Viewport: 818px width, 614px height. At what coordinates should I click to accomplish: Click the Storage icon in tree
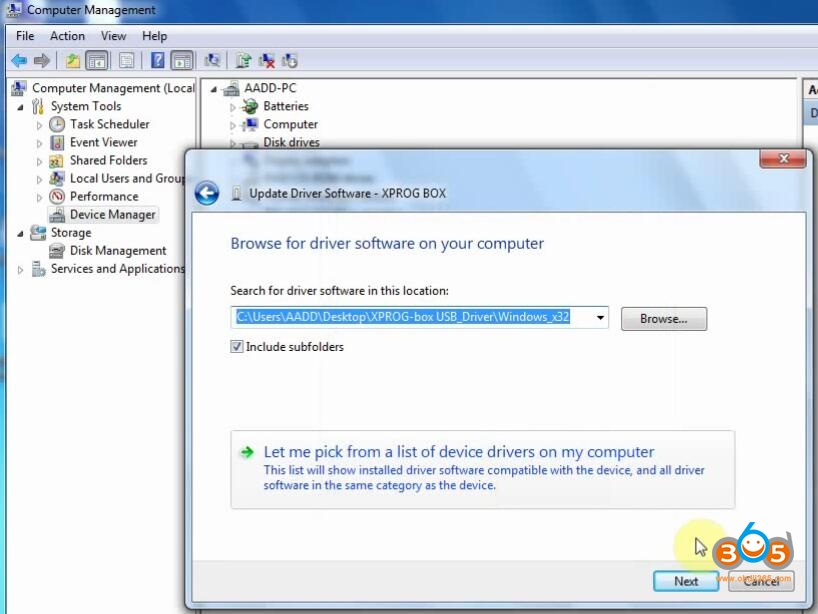point(38,233)
